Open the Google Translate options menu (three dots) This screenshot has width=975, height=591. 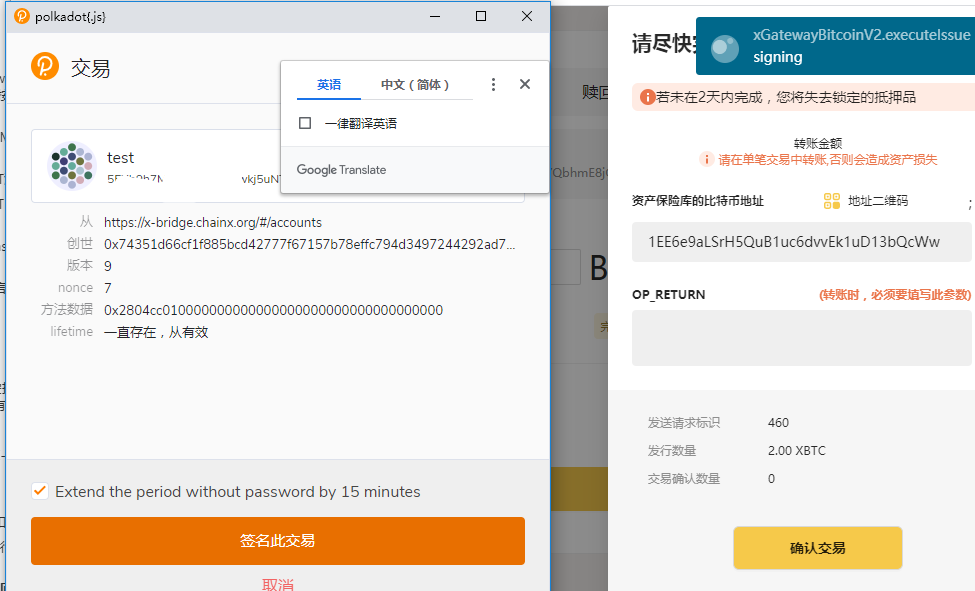click(493, 85)
